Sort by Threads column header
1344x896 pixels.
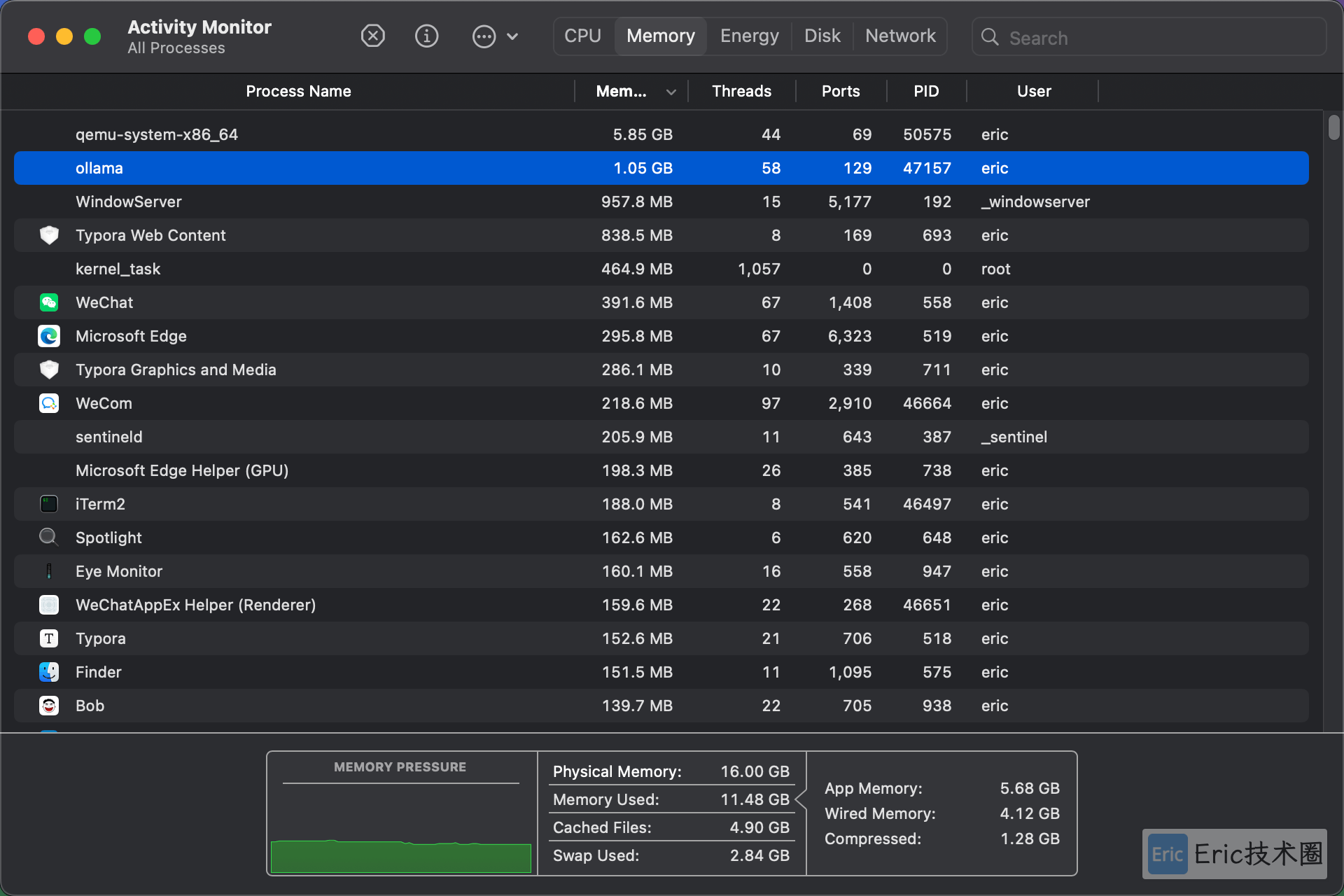(x=742, y=91)
